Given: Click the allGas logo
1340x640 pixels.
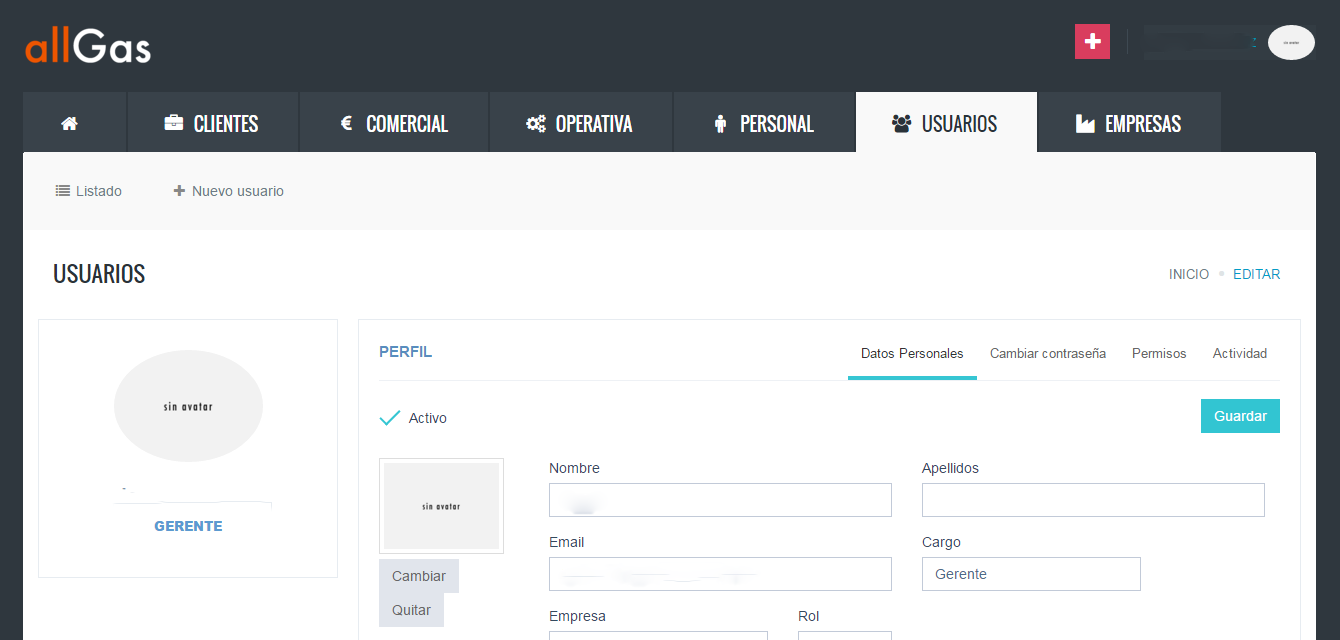Looking at the screenshot, I should (88, 46).
